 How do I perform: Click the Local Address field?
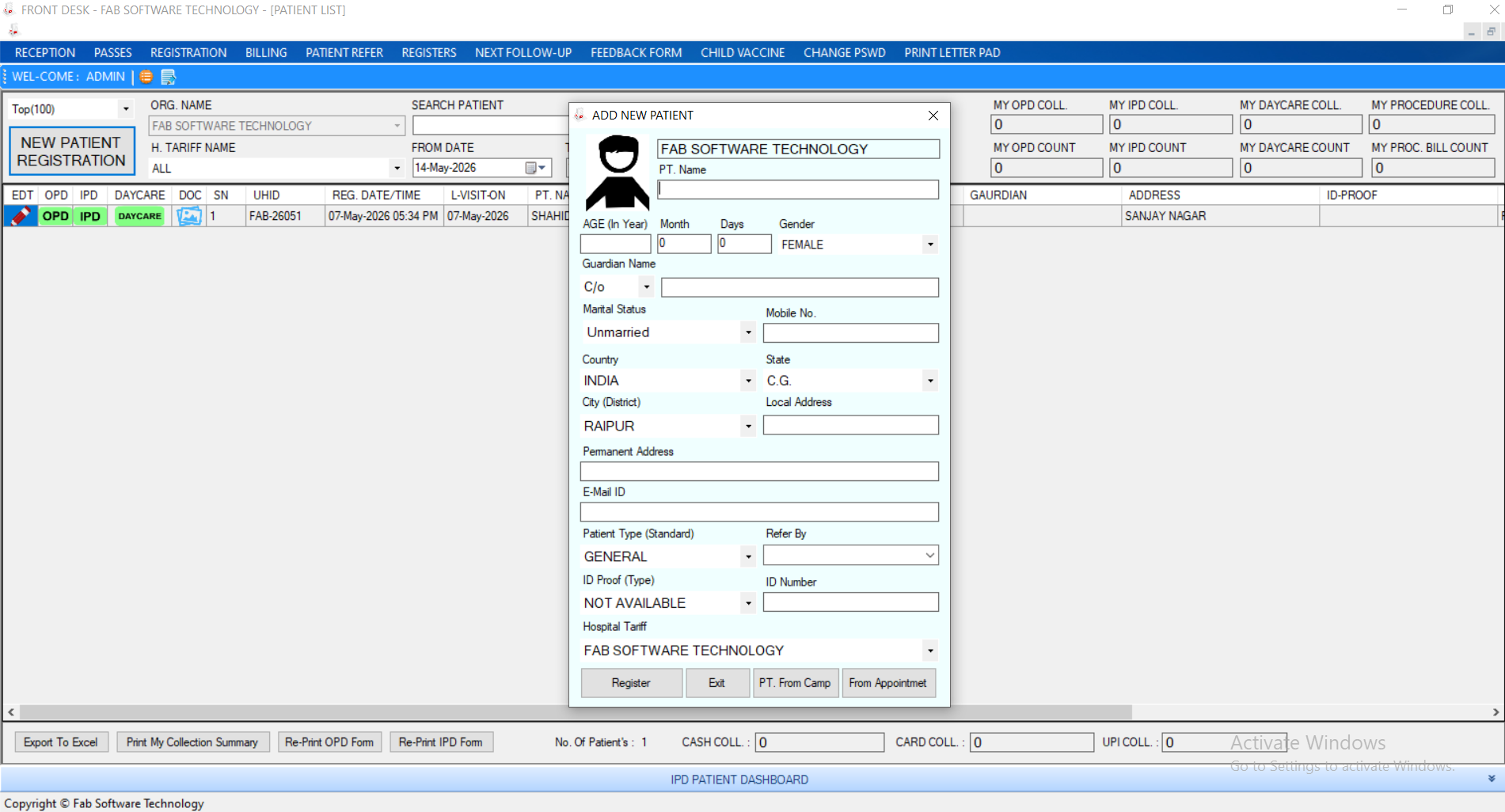point(851,425)
